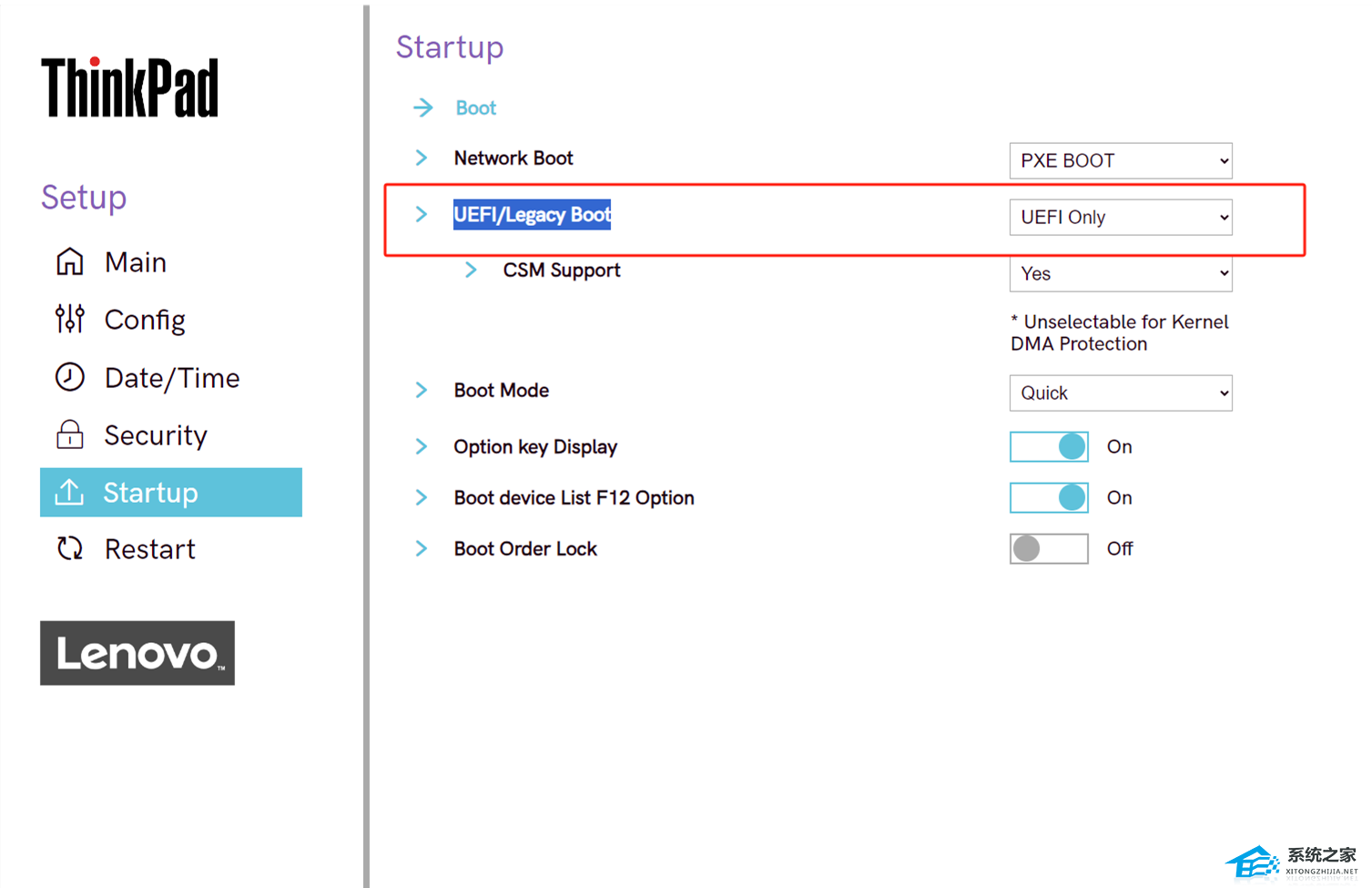Open the PXE BOOT network boot dropdown
Screen dimensions: 1372x888
pyautogui.click(x=1121, y=161)
